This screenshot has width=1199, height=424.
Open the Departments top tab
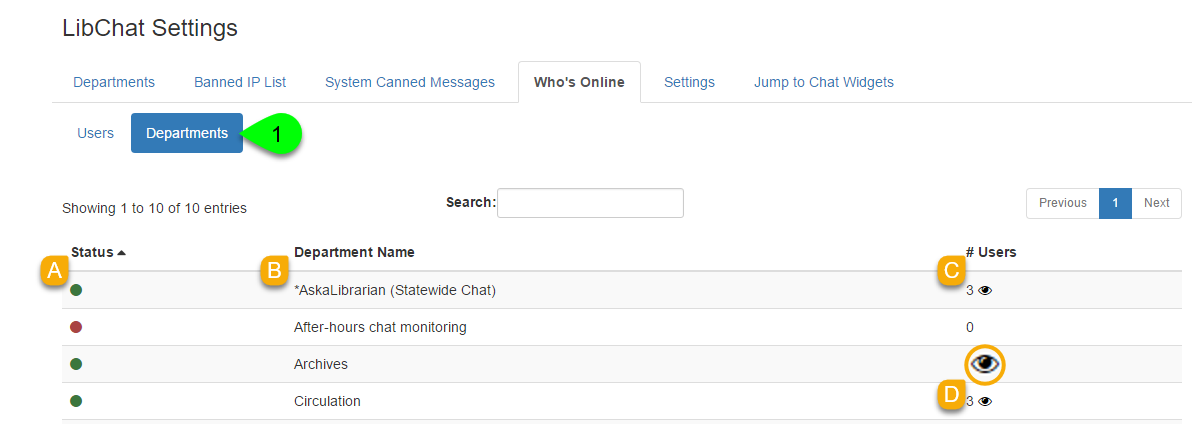tap(114, 82)
